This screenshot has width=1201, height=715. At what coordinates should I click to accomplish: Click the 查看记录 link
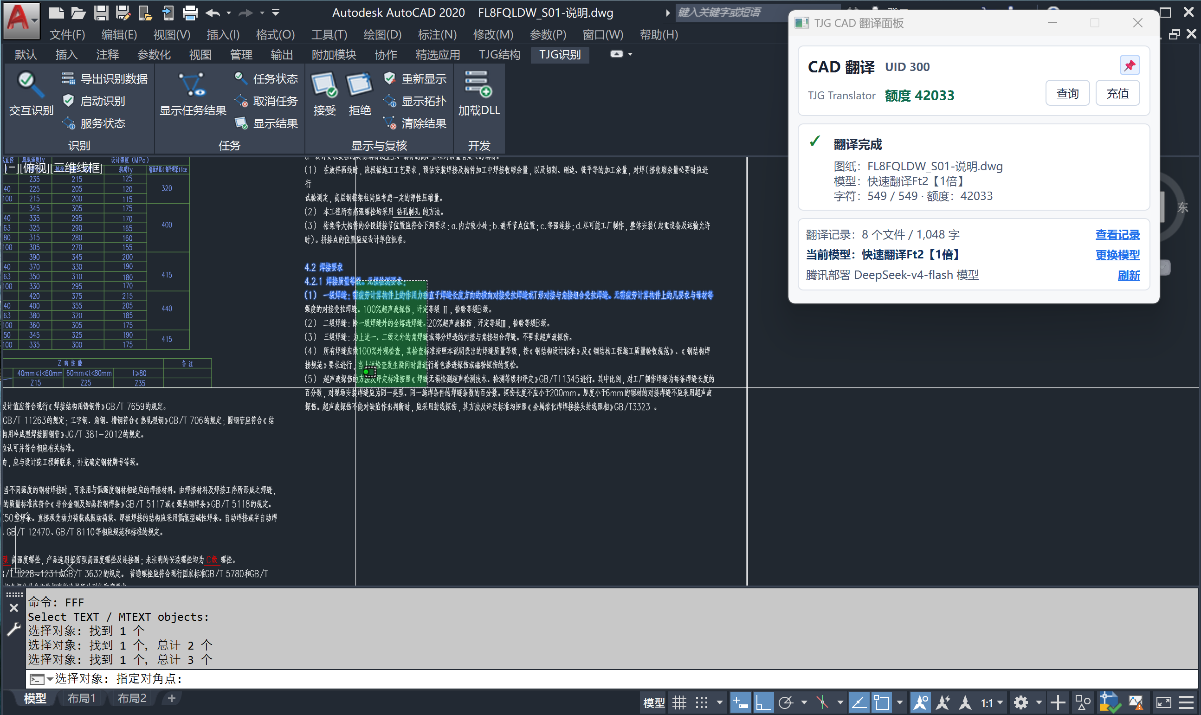1117,235
